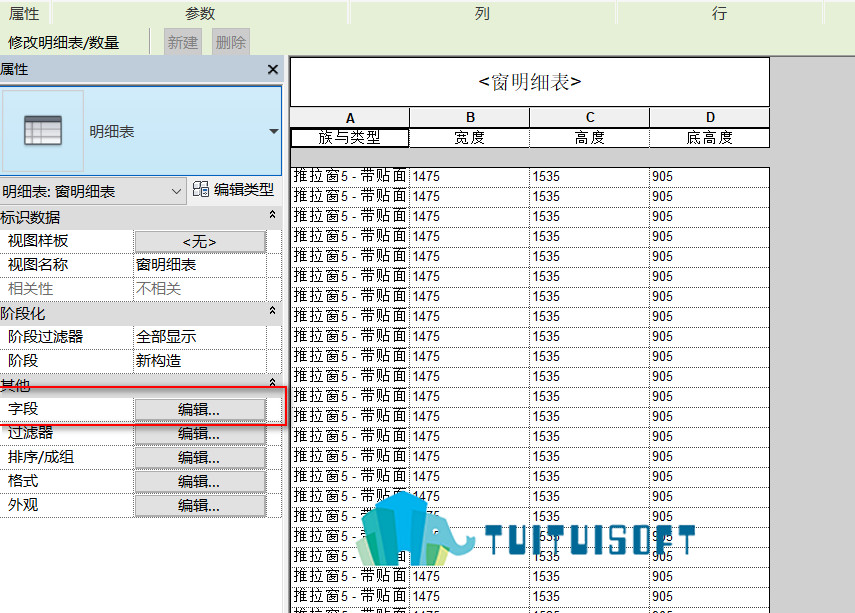
Task: Collapse the 阶段化 section
Action: pyautogui.click(x=272, y=312)
